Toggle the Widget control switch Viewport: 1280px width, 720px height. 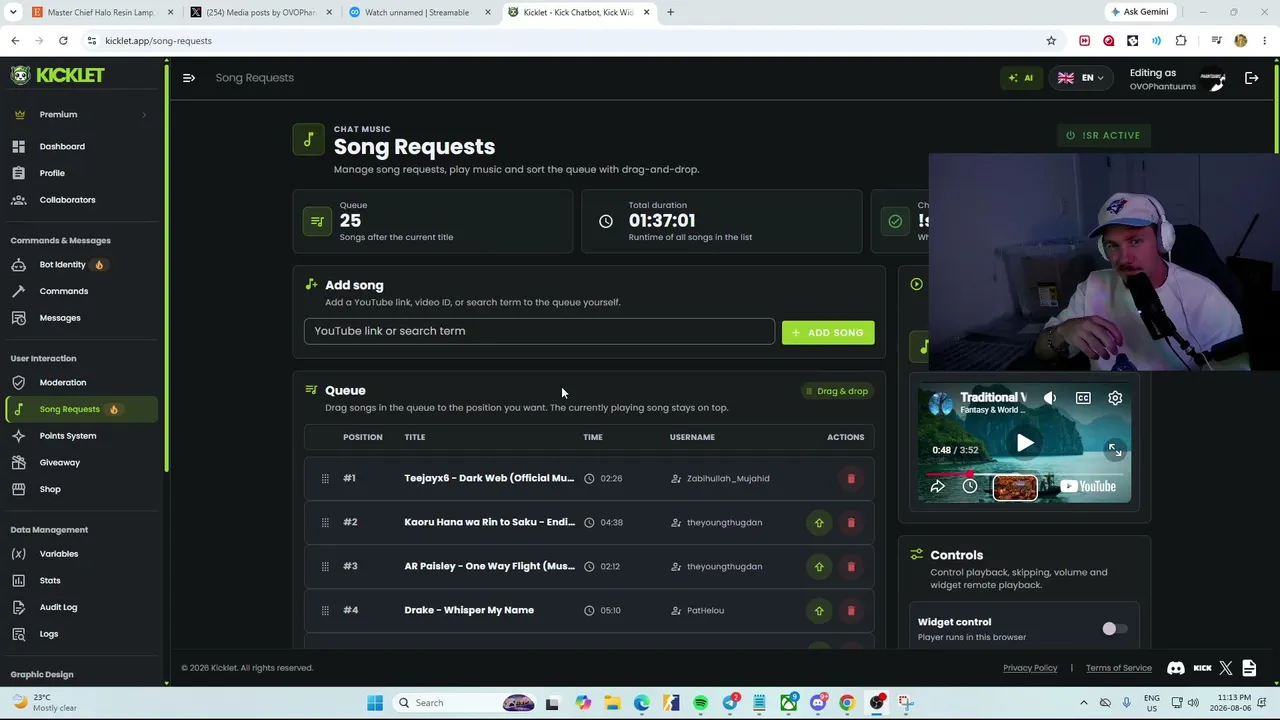click(1114, 629)
